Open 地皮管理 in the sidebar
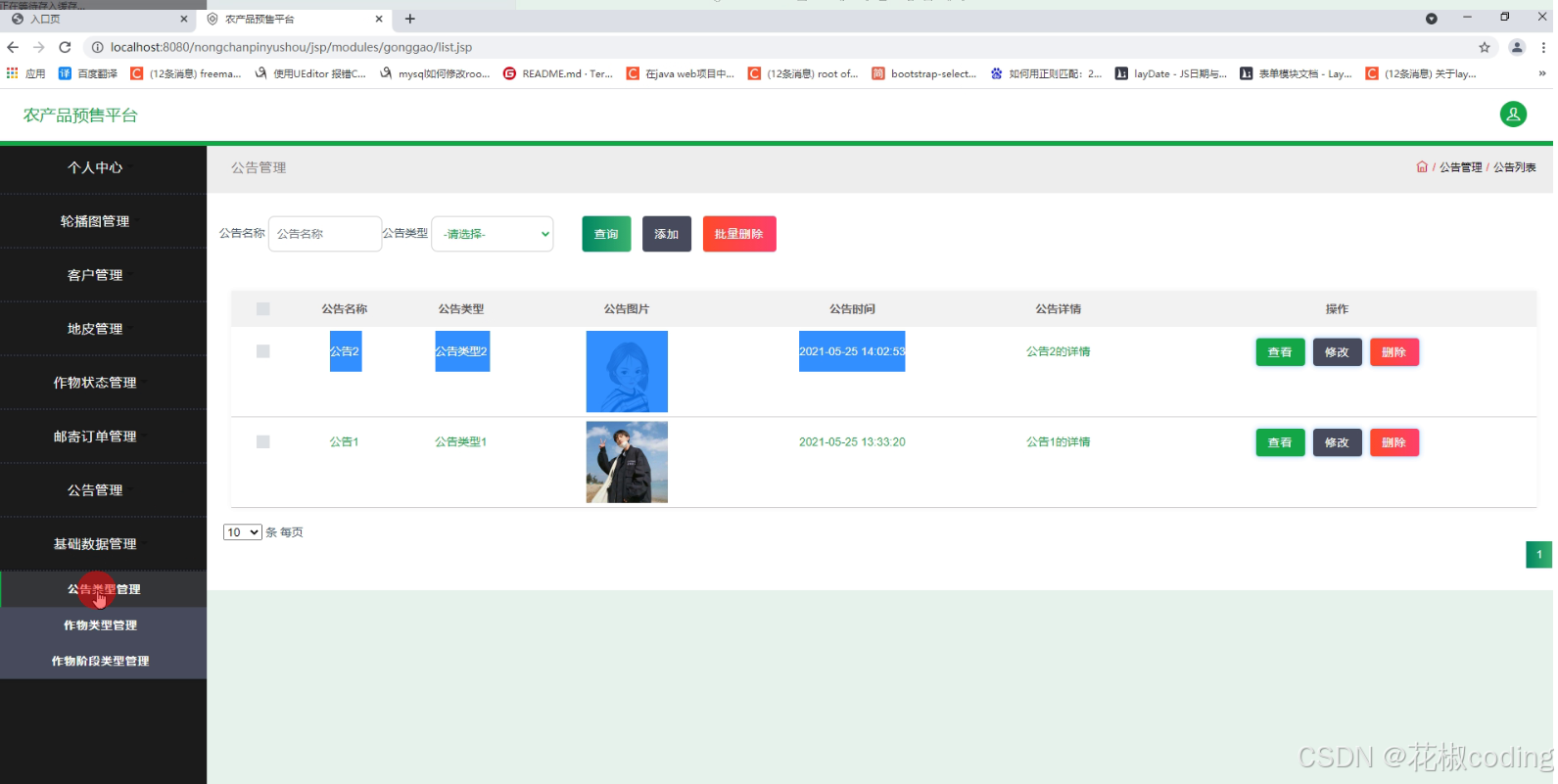Viewport: 1558px width, 784px height. (x=95, y=329)
